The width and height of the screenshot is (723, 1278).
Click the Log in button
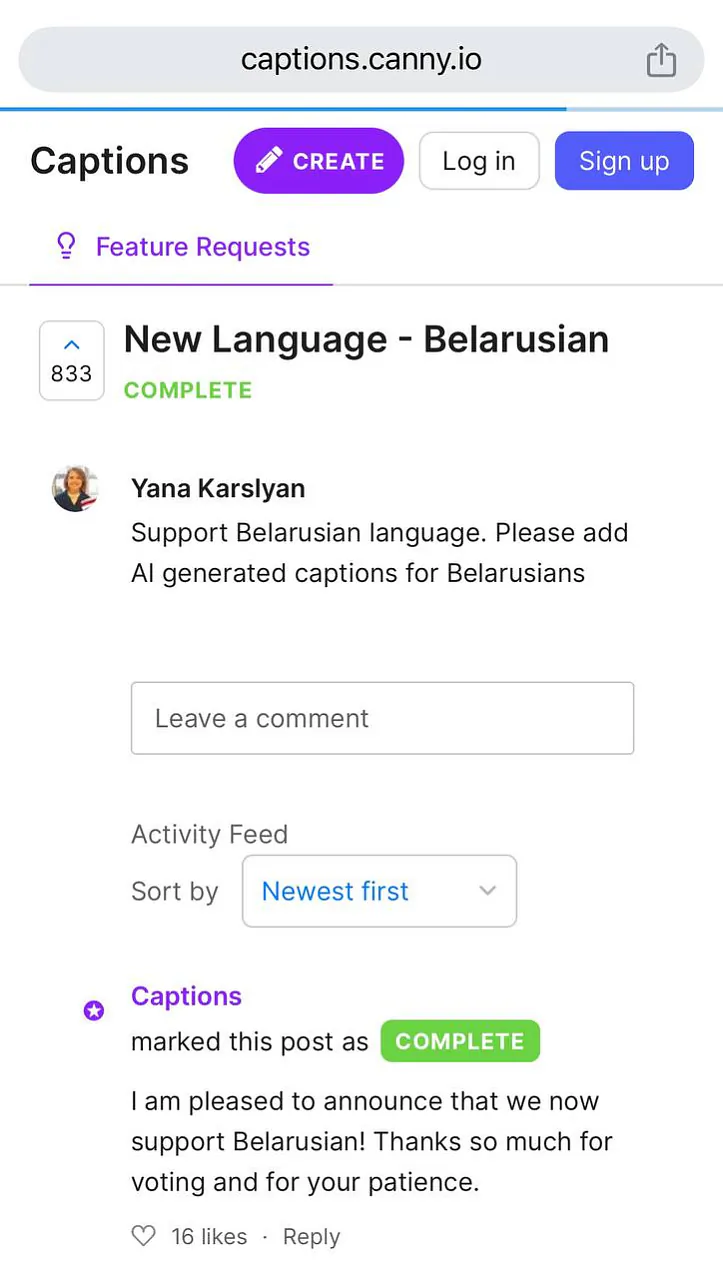click(x=479, y=161)
